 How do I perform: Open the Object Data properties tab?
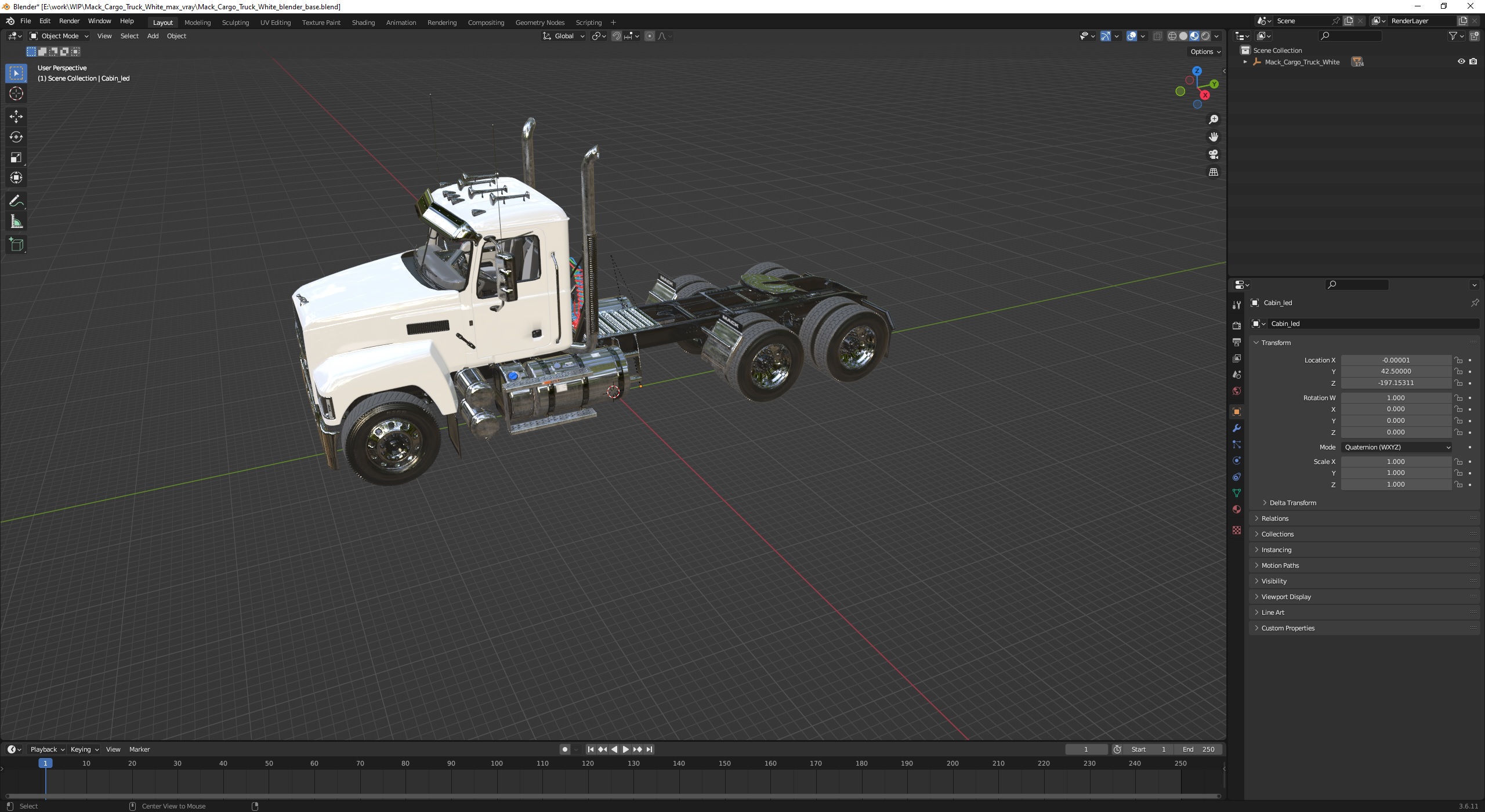(1237, 493)
